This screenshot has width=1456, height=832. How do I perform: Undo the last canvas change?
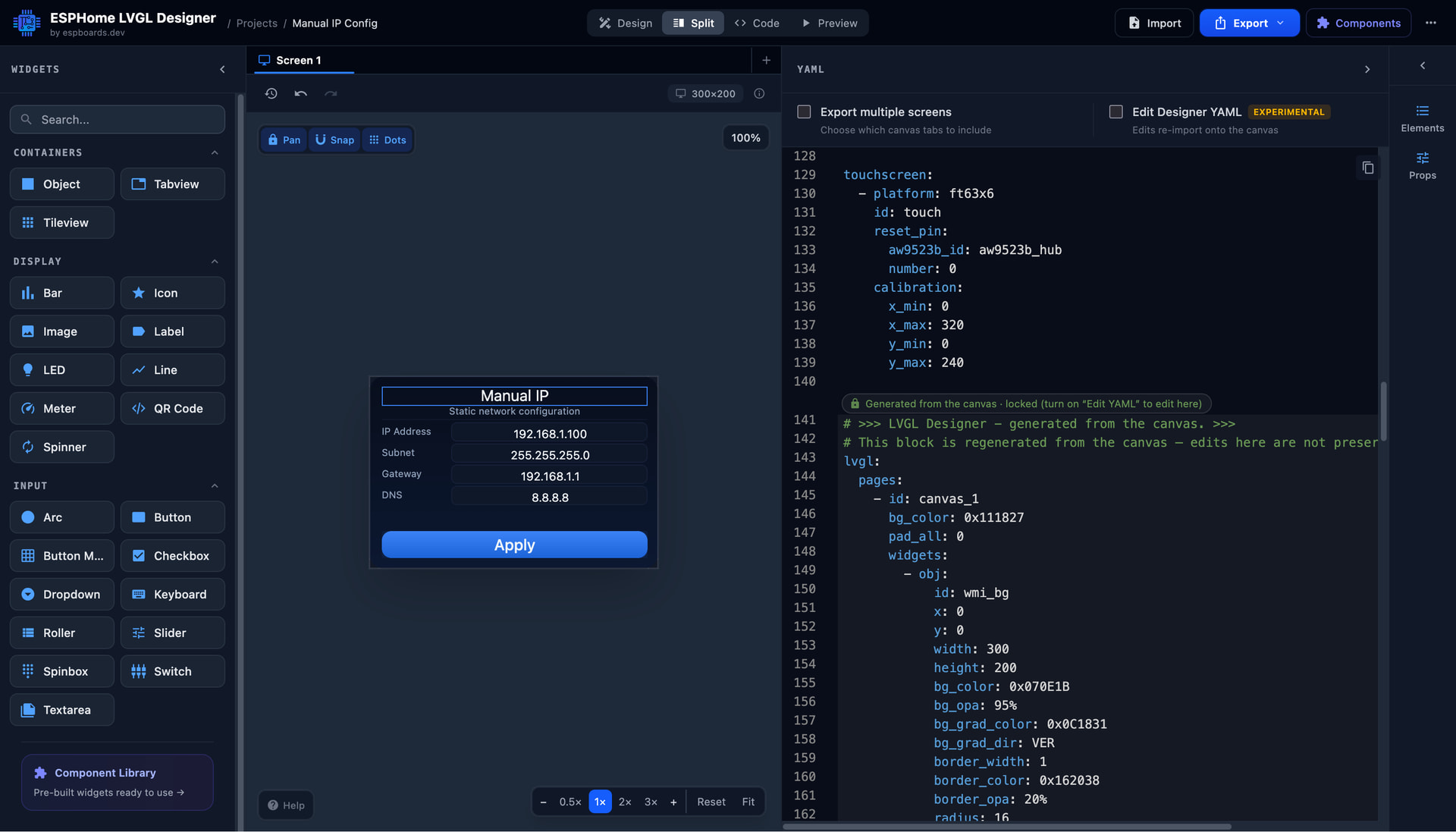(301, 93)
